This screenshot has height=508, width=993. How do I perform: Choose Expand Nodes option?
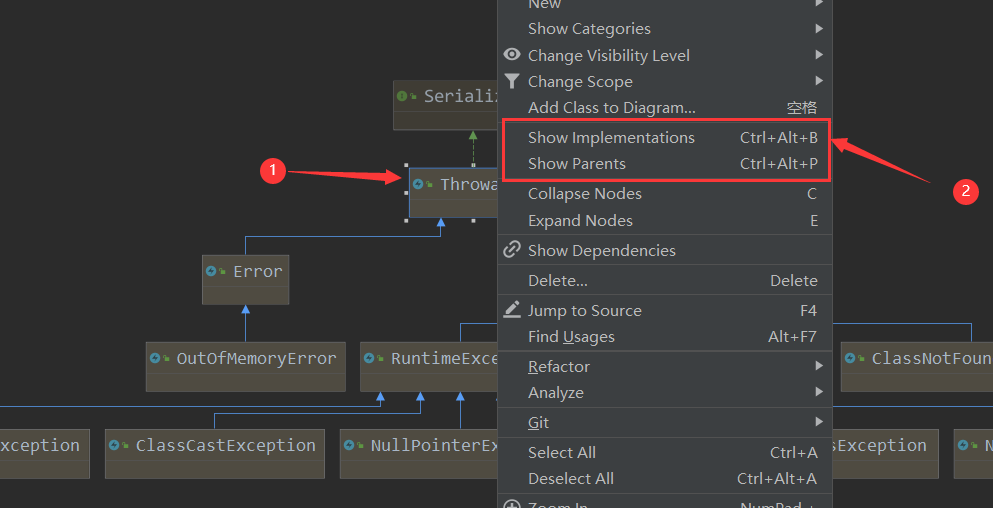coord(580,221)
